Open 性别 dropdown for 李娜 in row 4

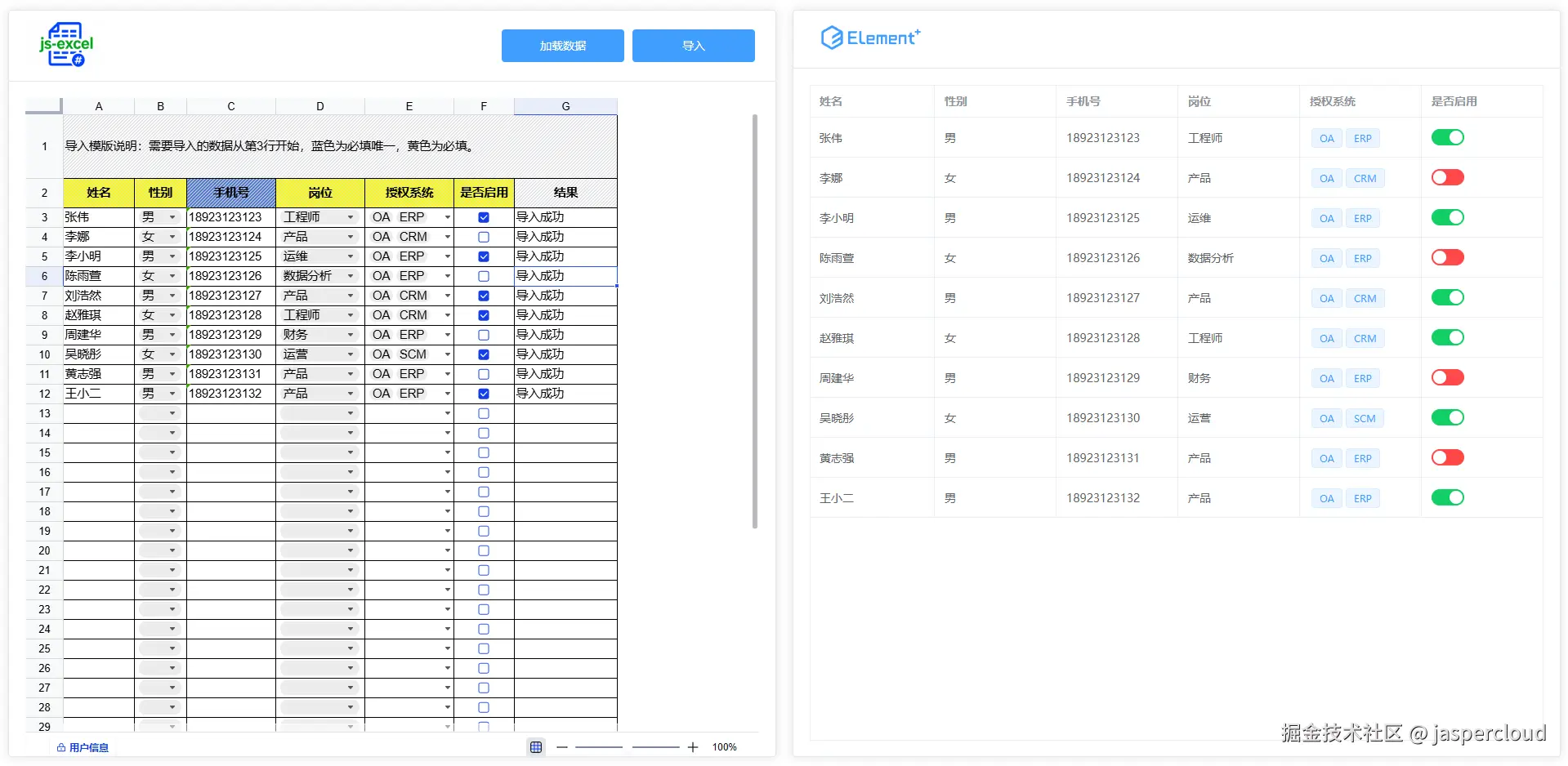pyautogui.click(x=172, y=237)
